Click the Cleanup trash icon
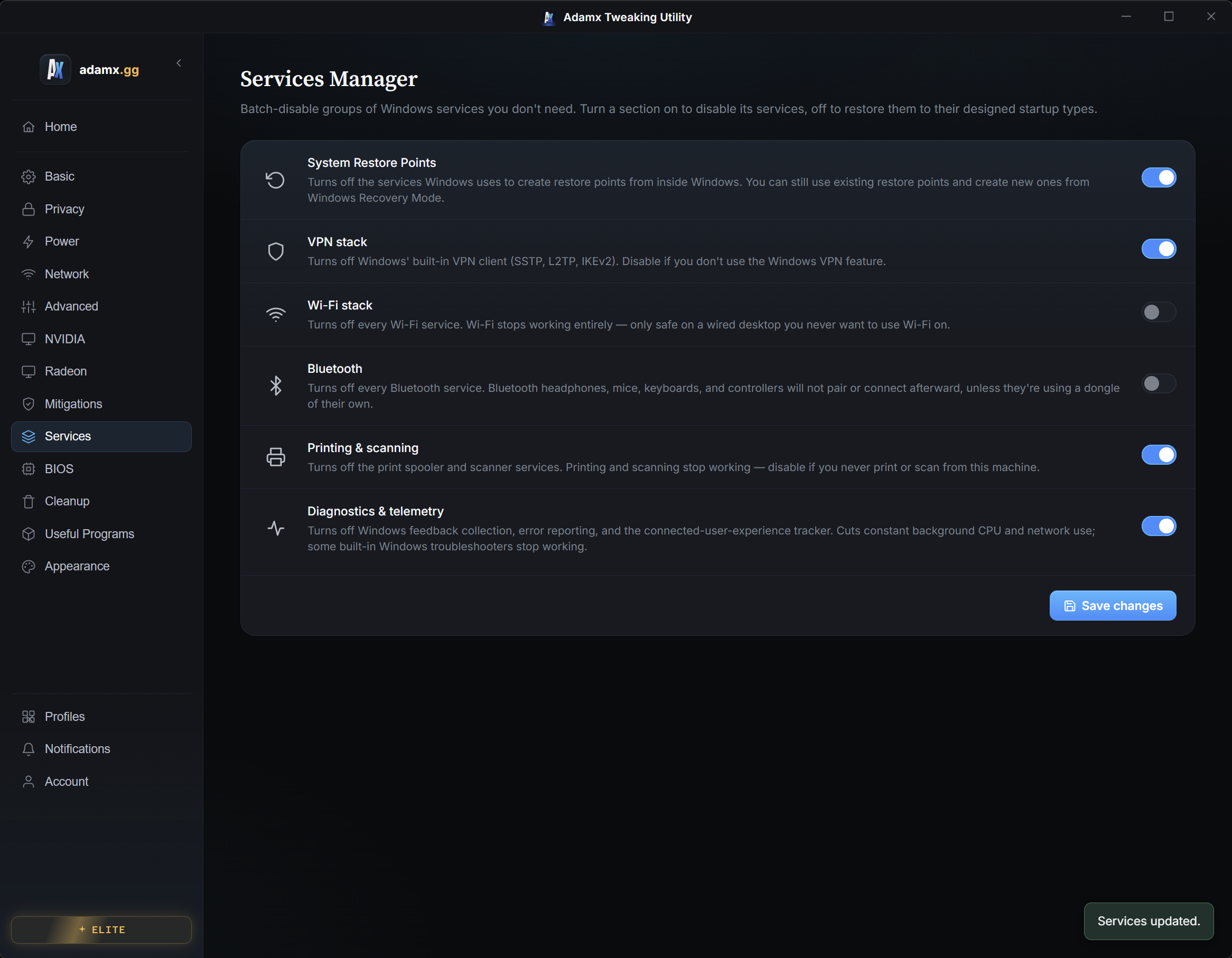Screen dimensions: 1232x958 click(28, 501)
